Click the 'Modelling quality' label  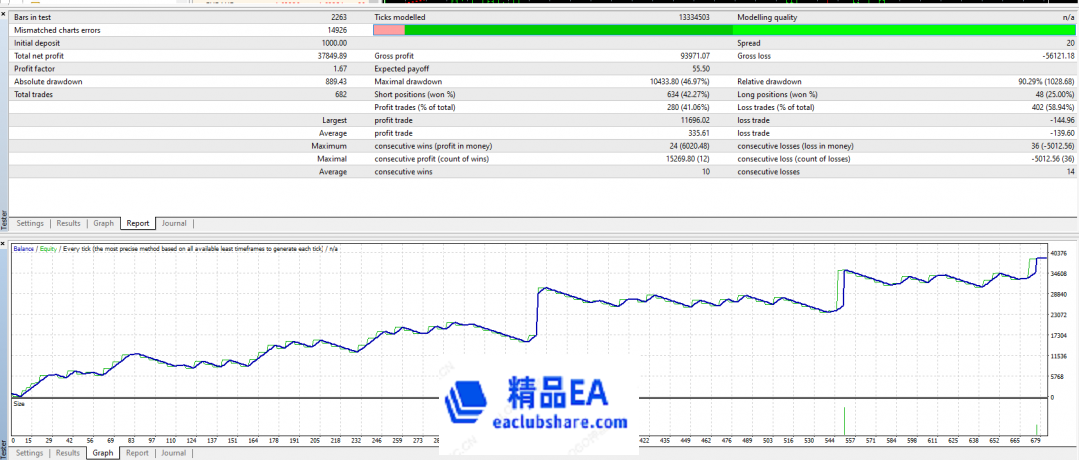767,17
